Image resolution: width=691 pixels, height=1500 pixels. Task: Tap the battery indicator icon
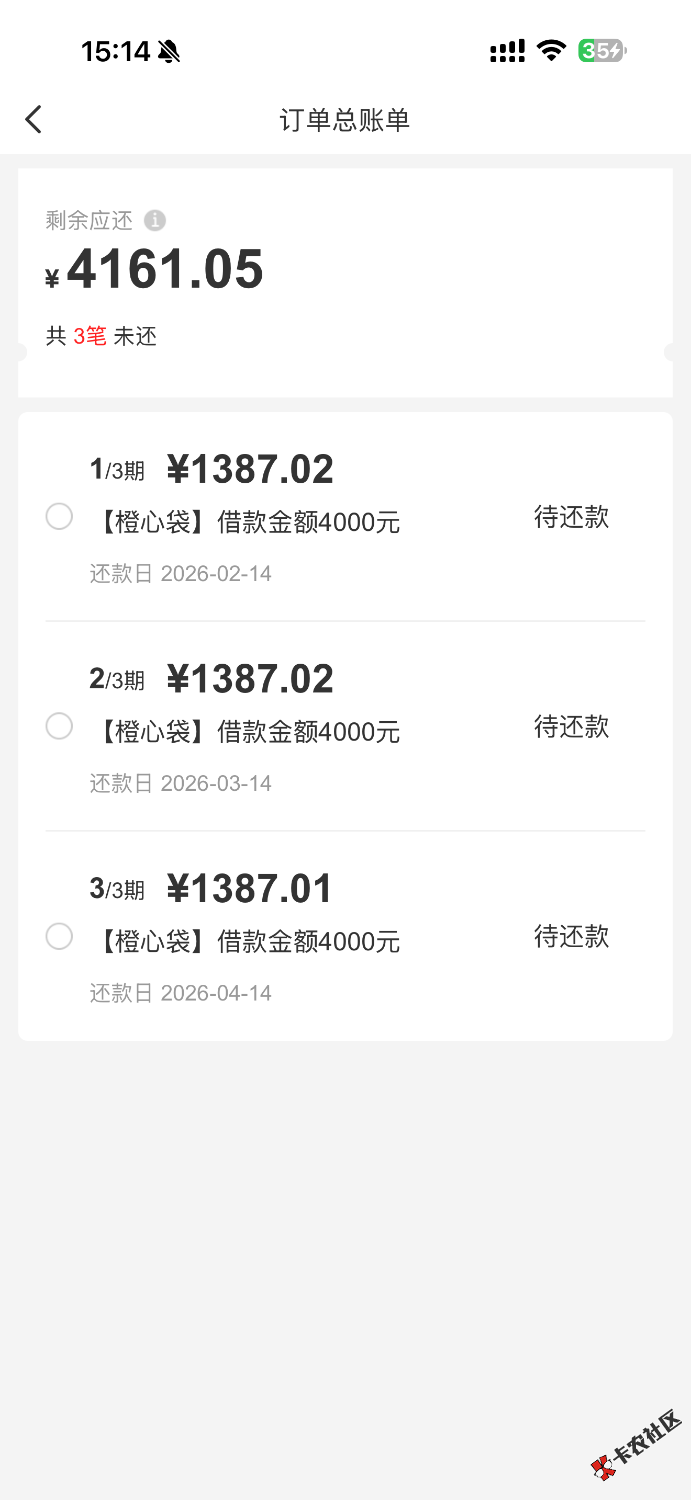(602, 51)
